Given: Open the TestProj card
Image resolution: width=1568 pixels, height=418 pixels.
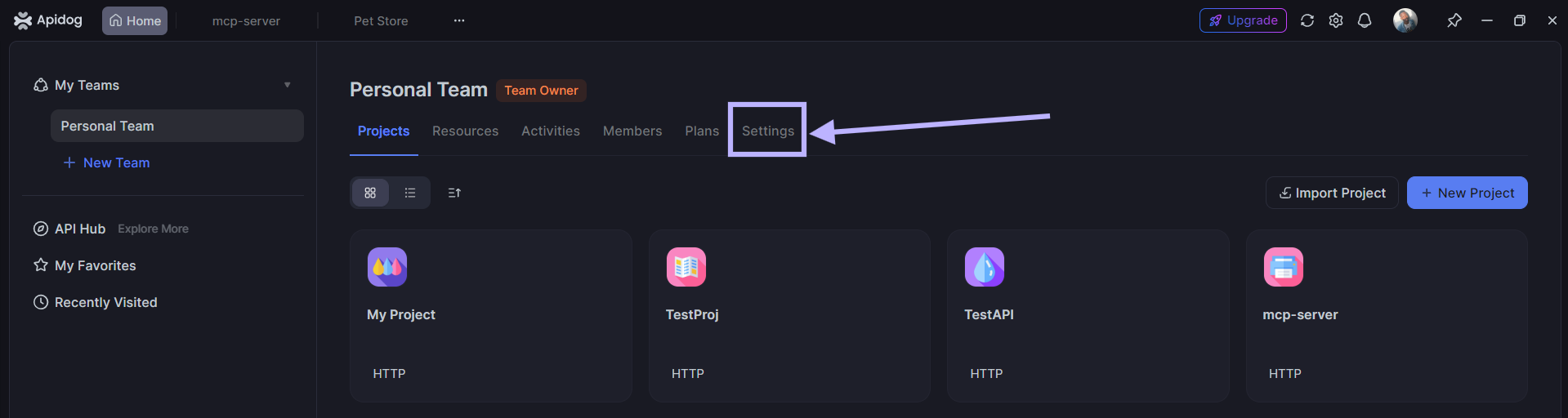Looking at the screenshot, I should coord(789,316).
